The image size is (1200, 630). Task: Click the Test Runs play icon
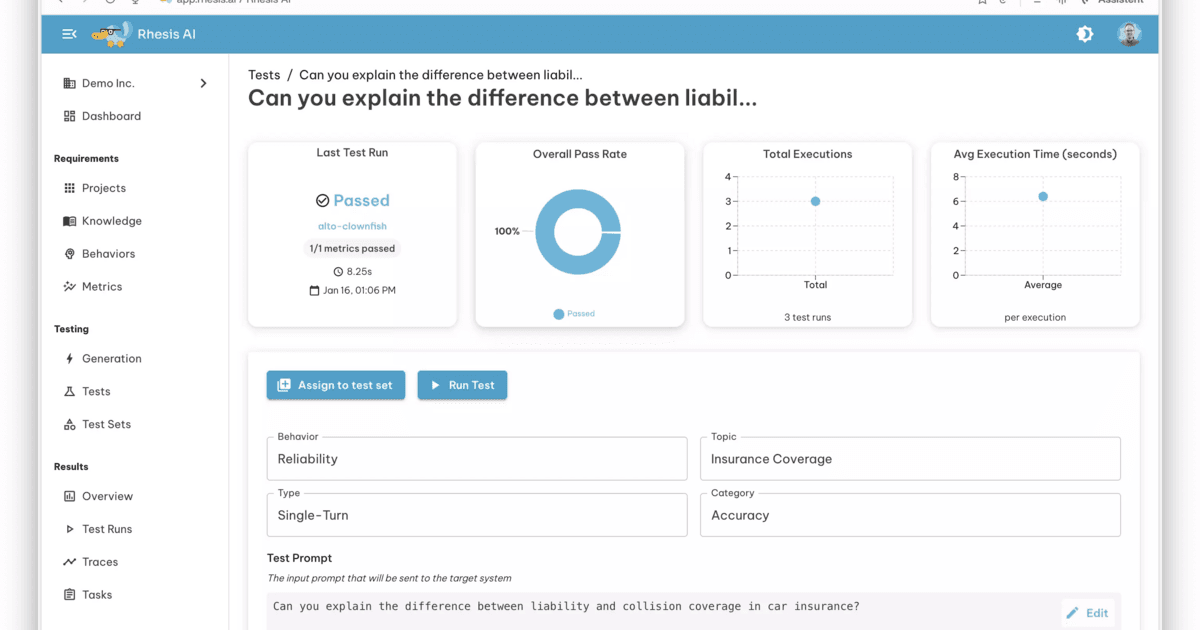pos(69,529)
